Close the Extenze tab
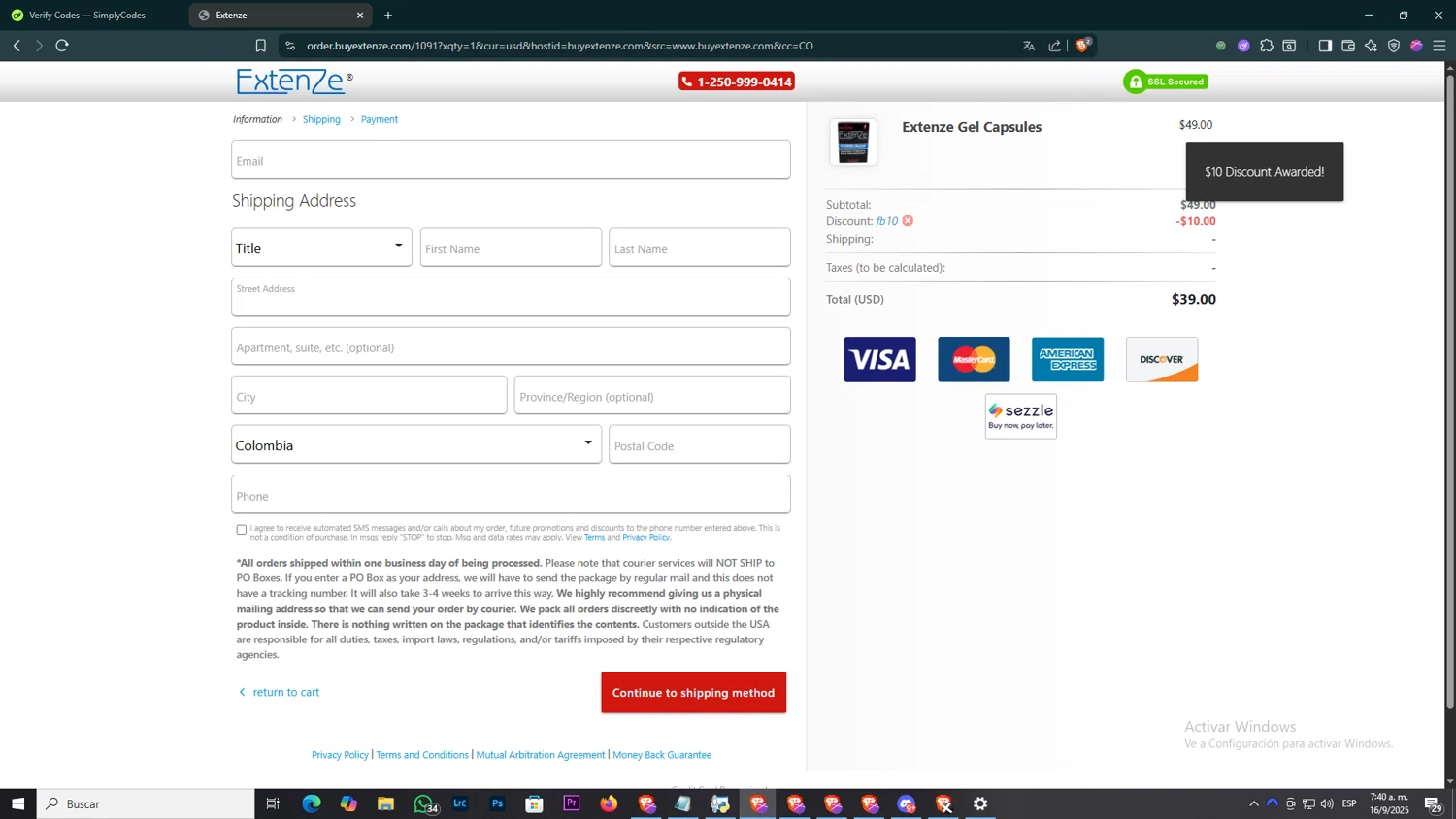Image resolution: width=1456 pixels, height=819 pixels. click(x=360, y=16)
